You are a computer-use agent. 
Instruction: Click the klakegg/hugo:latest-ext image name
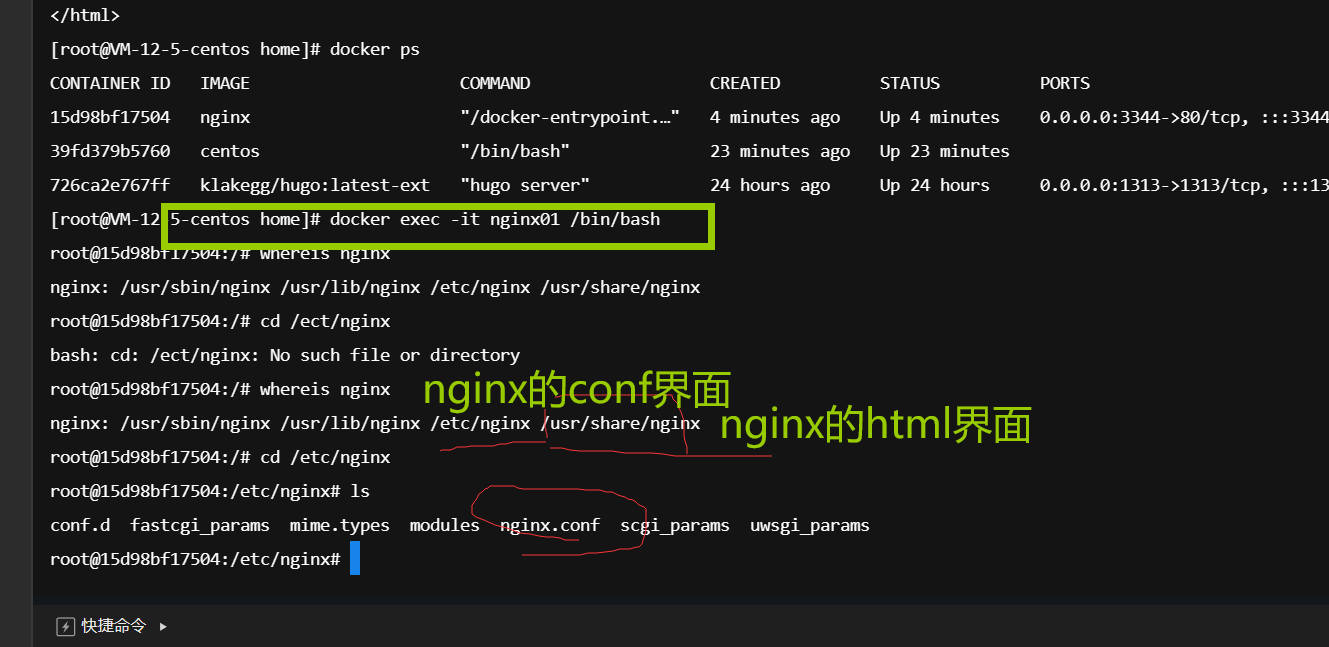tap(315, 185)
